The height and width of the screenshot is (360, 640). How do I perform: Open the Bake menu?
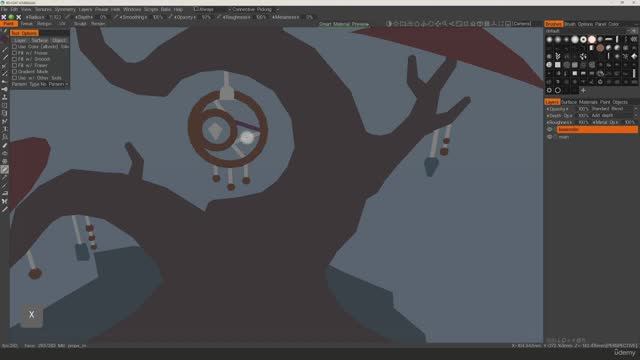click(x=166, y=9)
